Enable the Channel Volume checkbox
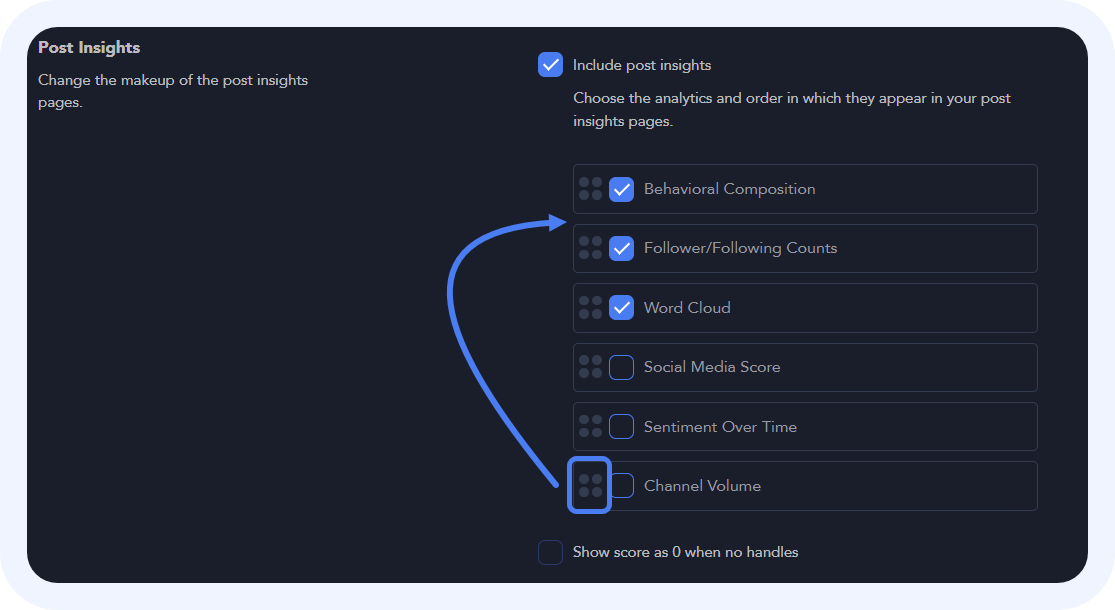Viewport: 1115px width, 610px height. (x=623, y=486)
